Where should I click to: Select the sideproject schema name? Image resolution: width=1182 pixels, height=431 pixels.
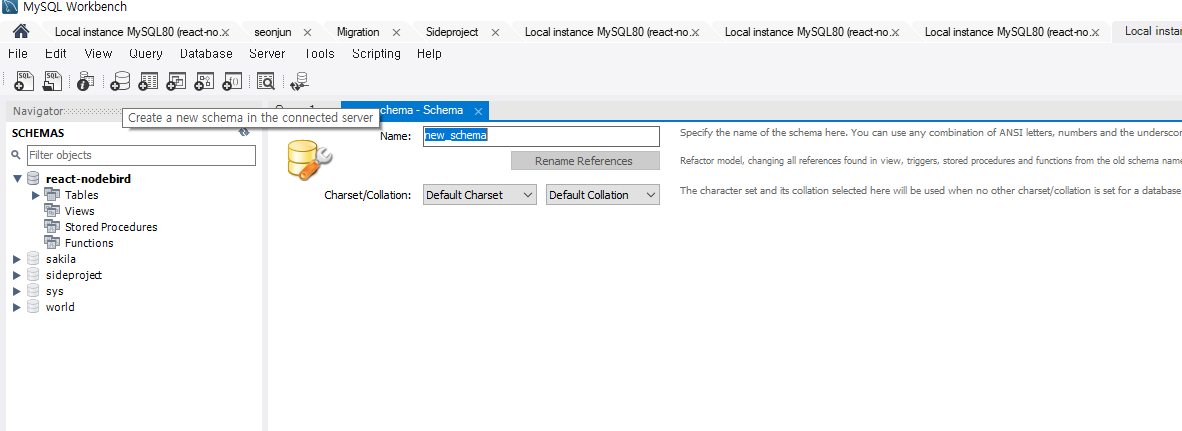tap(74, 275)
